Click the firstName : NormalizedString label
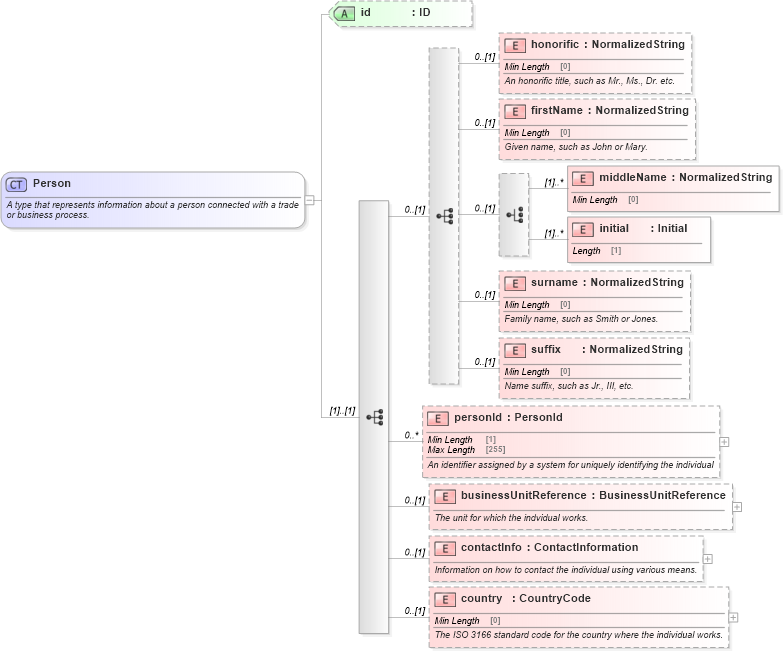This screenshot has width=784, height=653. coord(610,110)
